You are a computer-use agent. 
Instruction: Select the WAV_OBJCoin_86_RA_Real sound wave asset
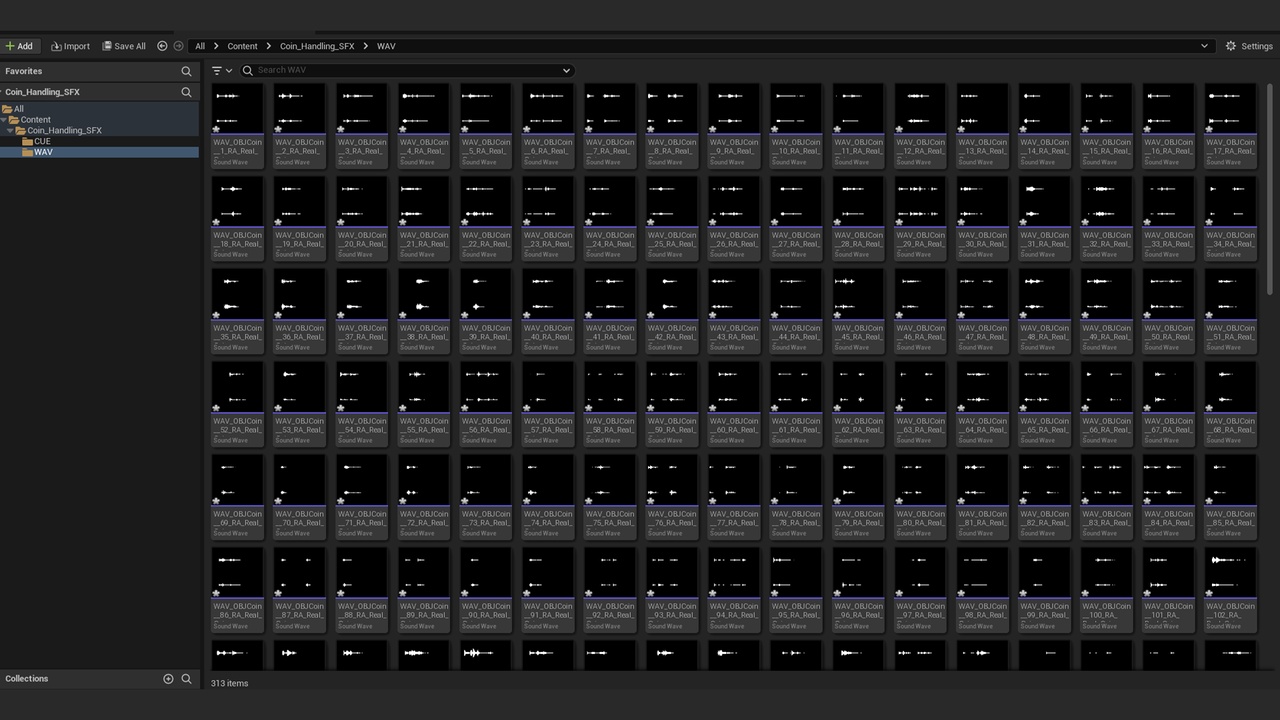238,590
